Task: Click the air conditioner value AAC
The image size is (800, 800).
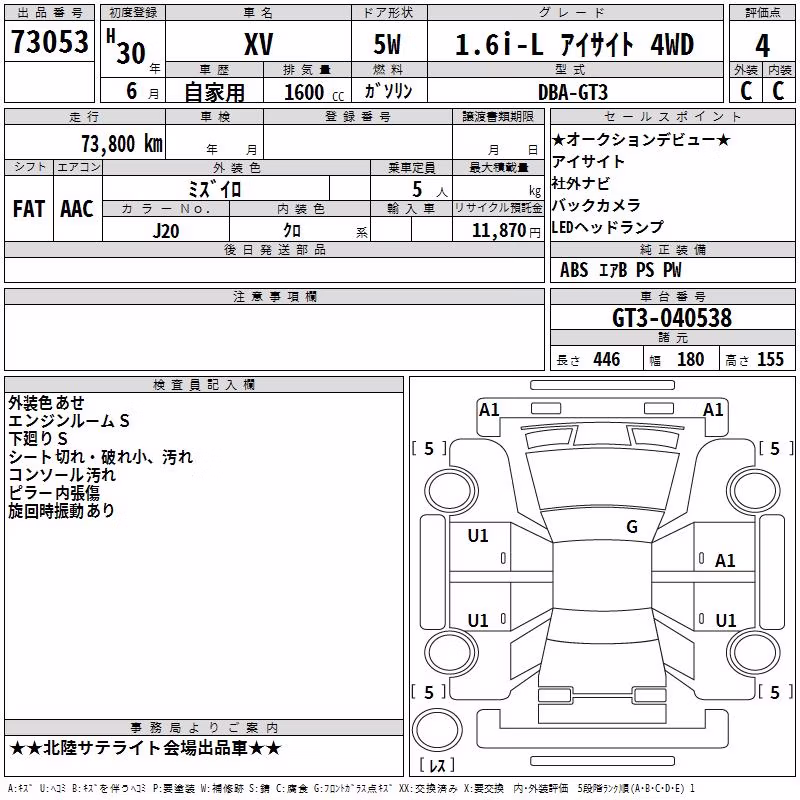Action: coord(77,209)
